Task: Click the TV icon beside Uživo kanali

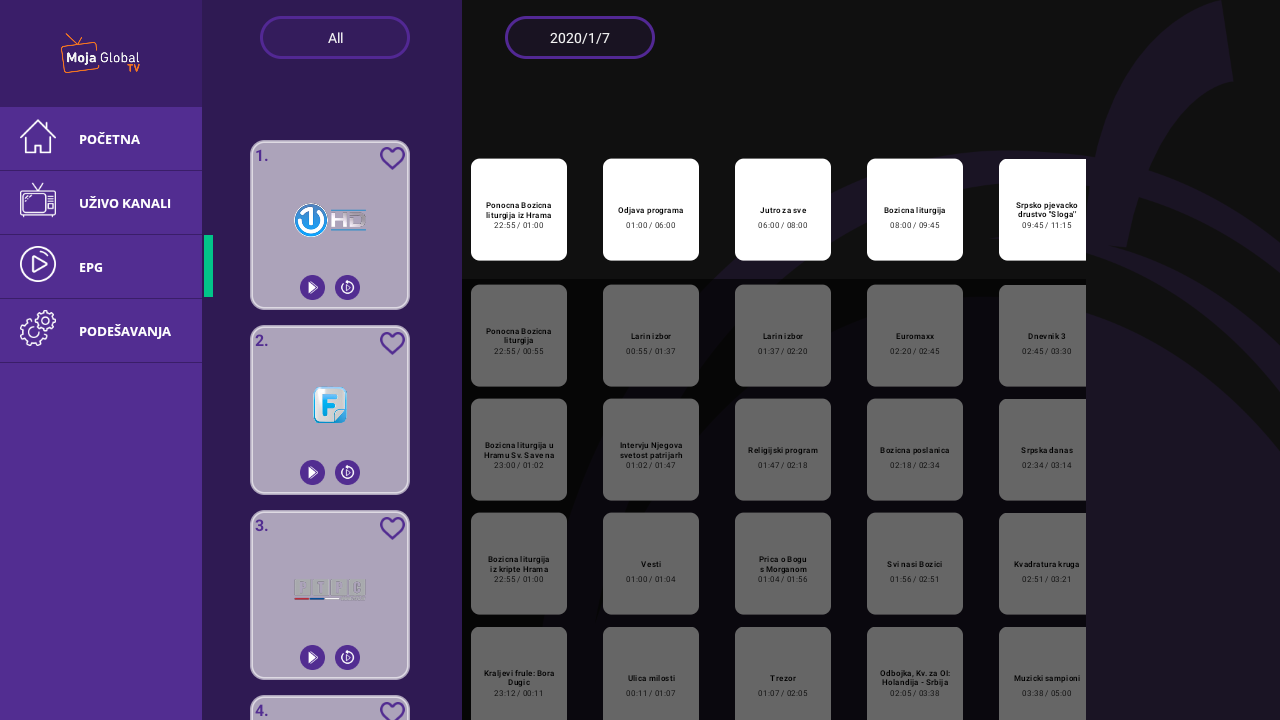Action: pos(38,200)
